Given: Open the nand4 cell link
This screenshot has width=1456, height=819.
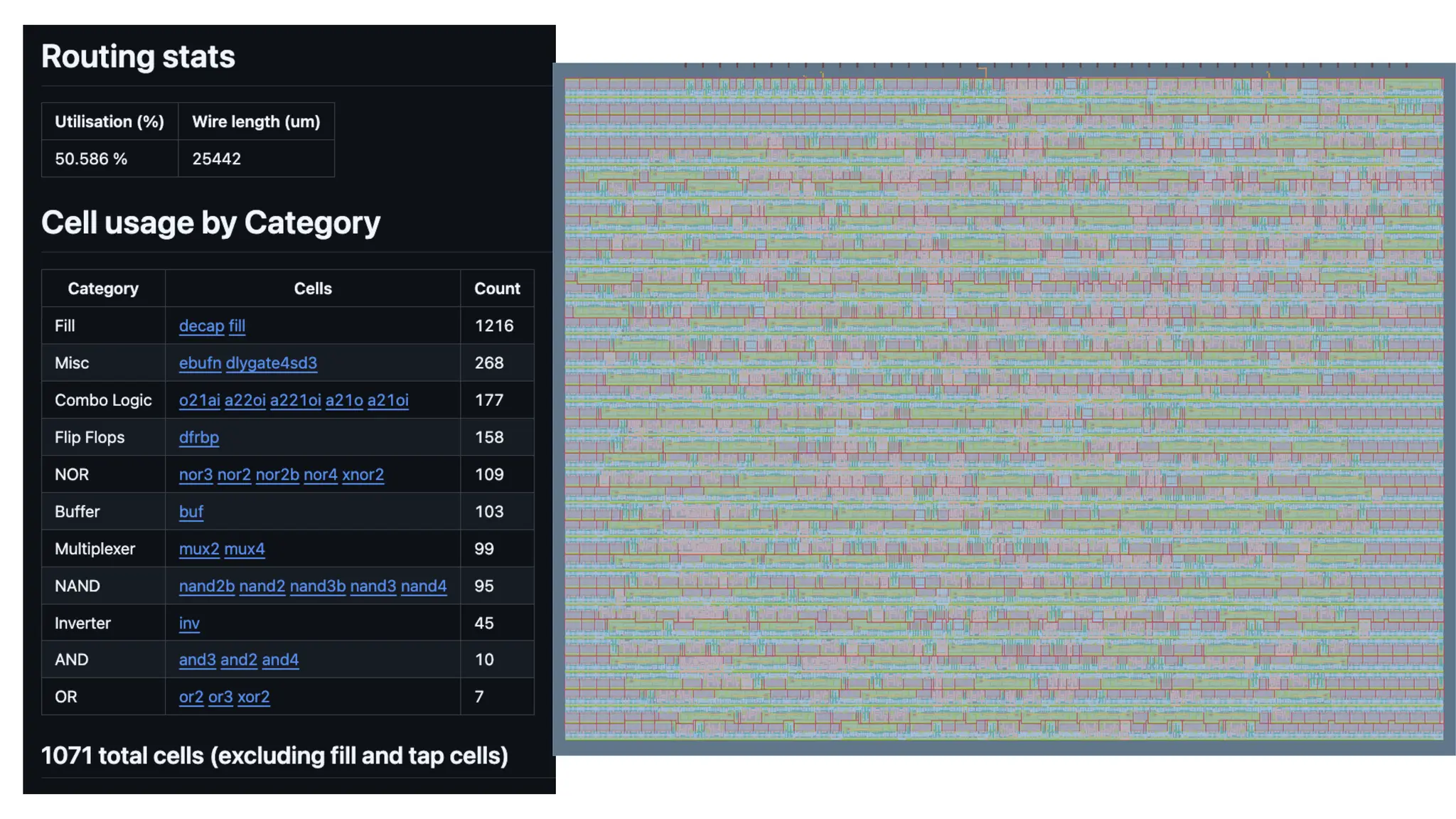Looking at the screenshot, I should coord(423,586).
